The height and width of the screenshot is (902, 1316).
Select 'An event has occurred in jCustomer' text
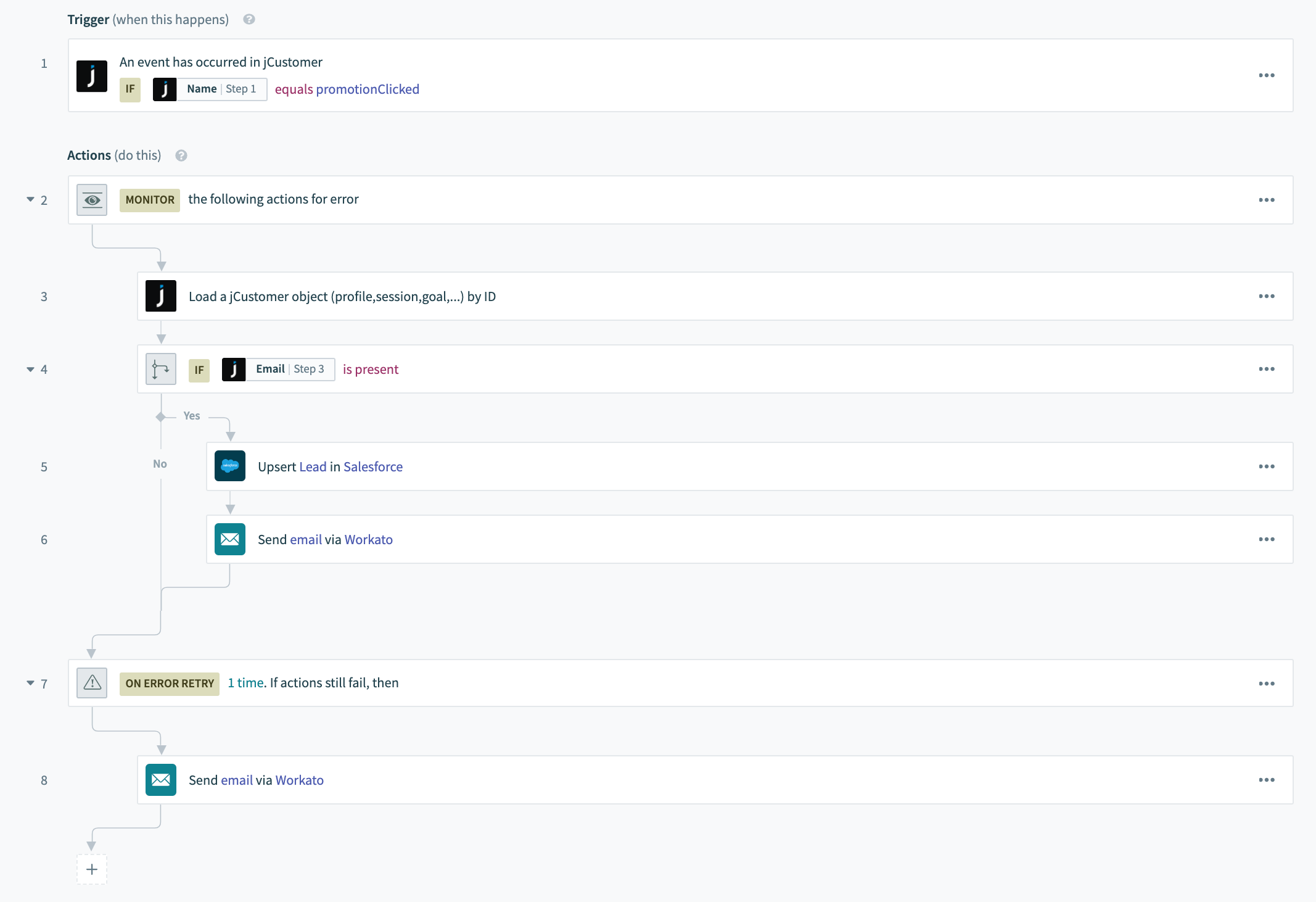click(221, 62)
